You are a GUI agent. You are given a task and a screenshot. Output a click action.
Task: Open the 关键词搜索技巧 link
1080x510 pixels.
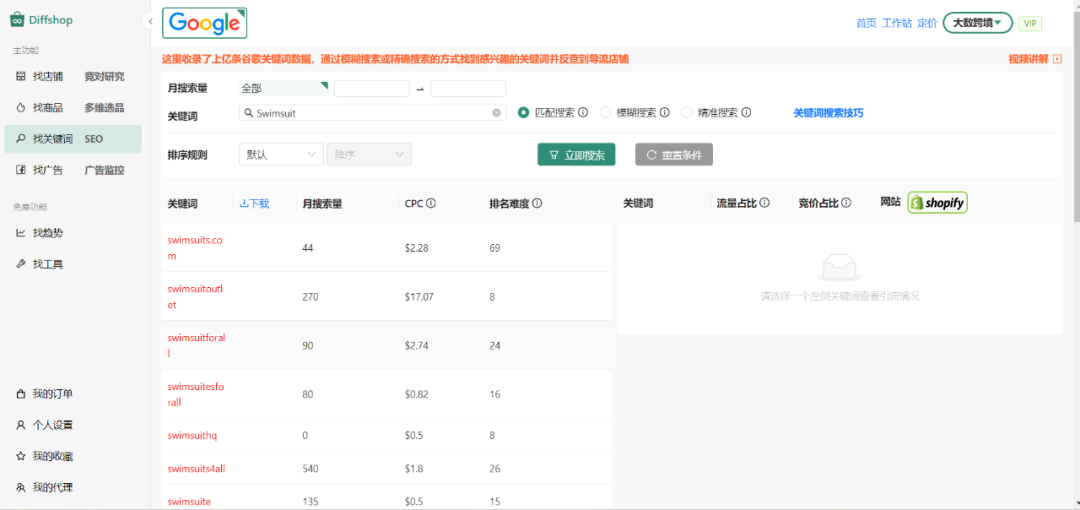pos(829,112)
